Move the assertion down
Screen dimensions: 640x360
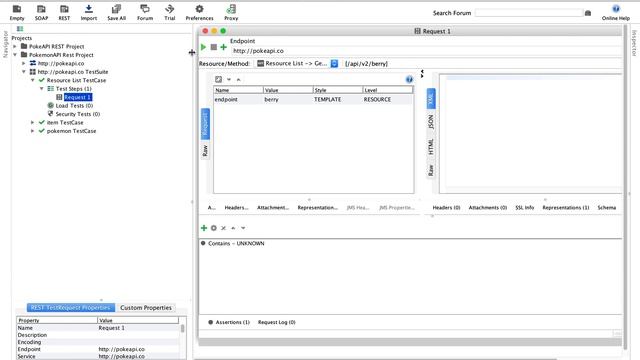pyautogui.click(x=243, y=228)
